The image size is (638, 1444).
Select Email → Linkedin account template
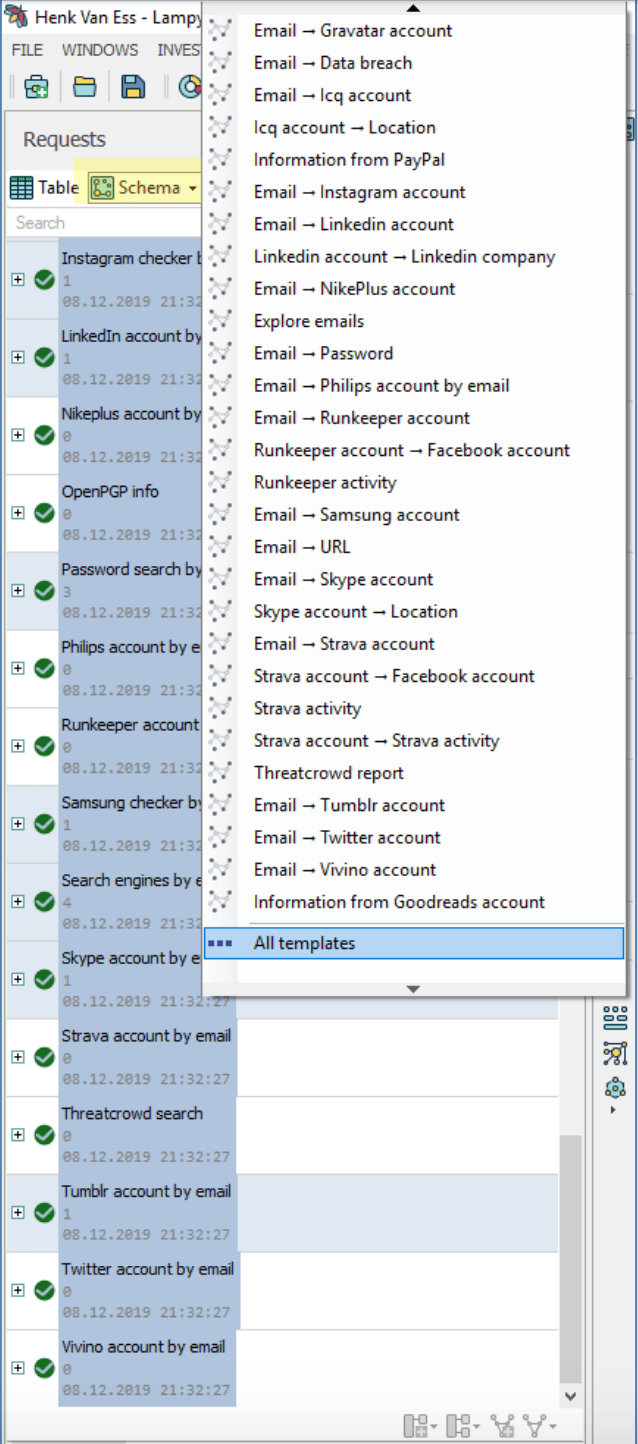point(354,224)
